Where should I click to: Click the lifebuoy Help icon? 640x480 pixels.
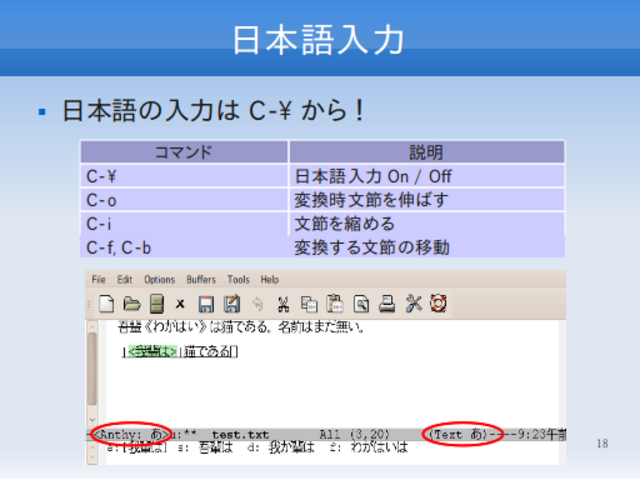438,304
